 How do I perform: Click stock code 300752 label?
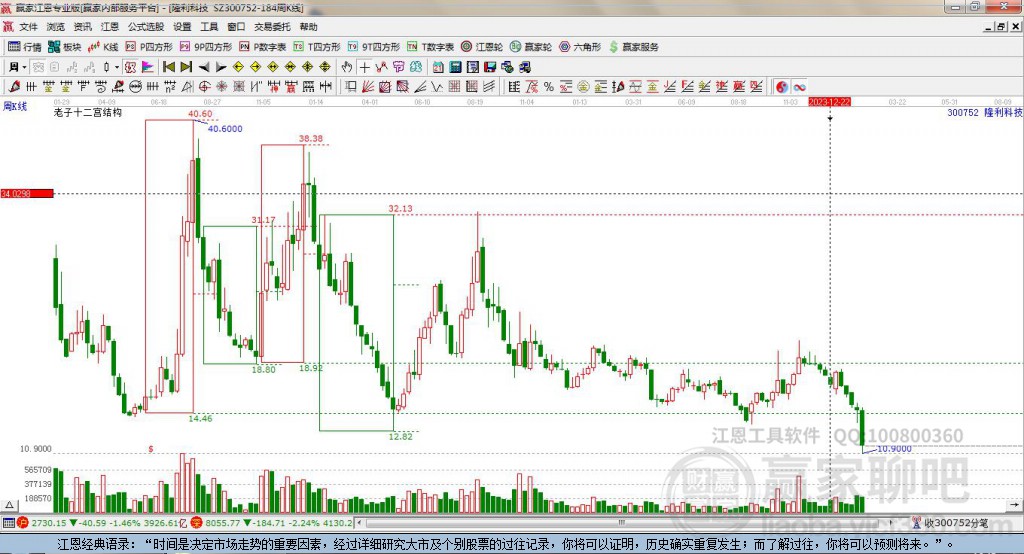click(x=963, y=112)
